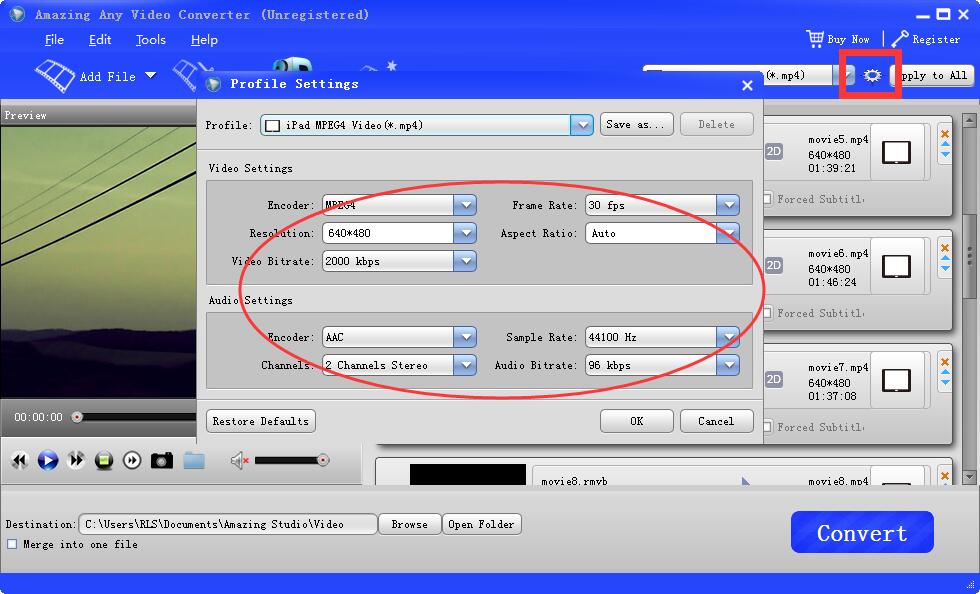Expand the Resolution 640*480 dropdown
The height and width of the screenshot is (594, 980).
click(465, 233)
